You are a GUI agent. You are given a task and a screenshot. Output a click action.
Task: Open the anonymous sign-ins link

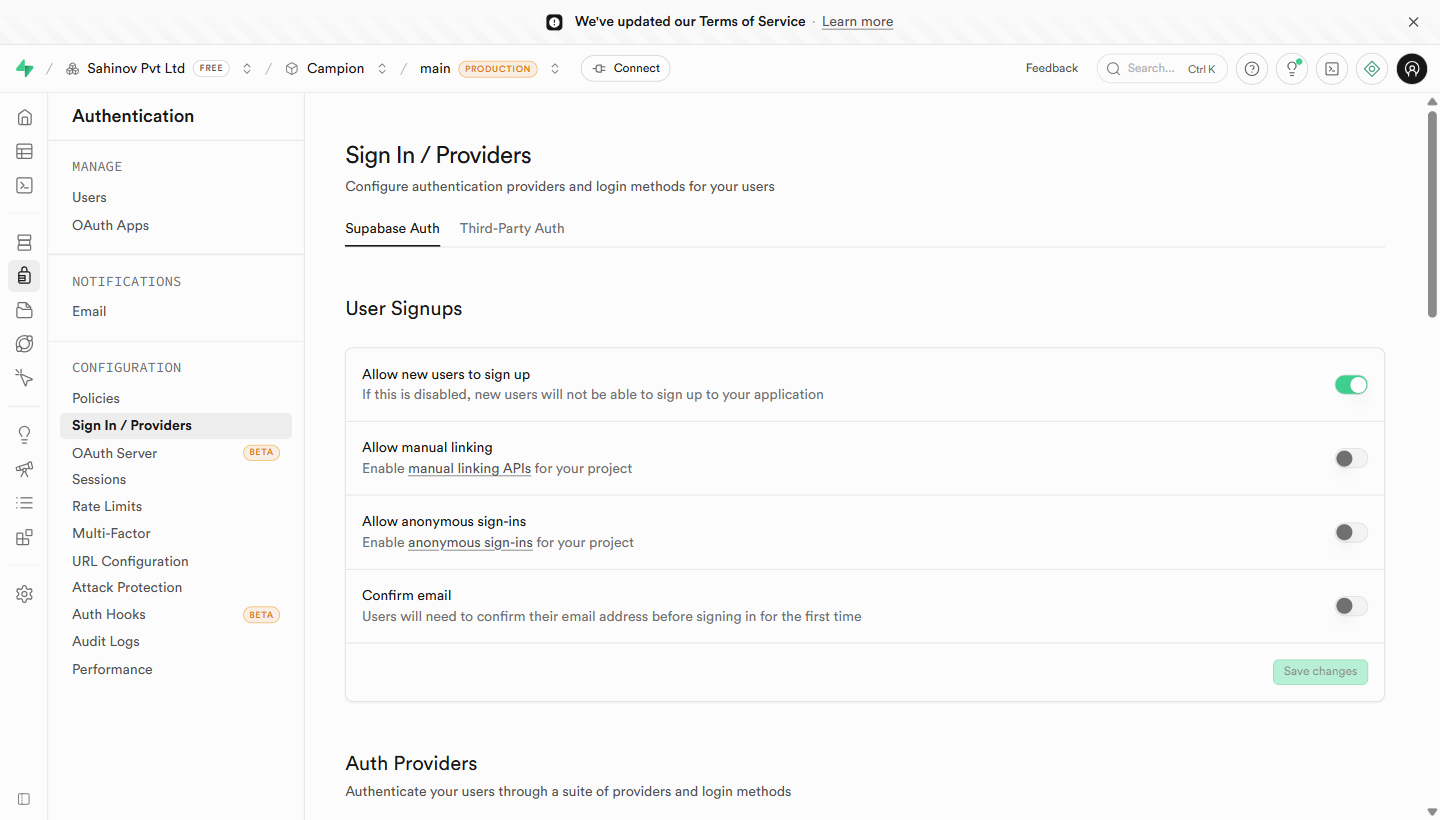[x=470, y=543]
